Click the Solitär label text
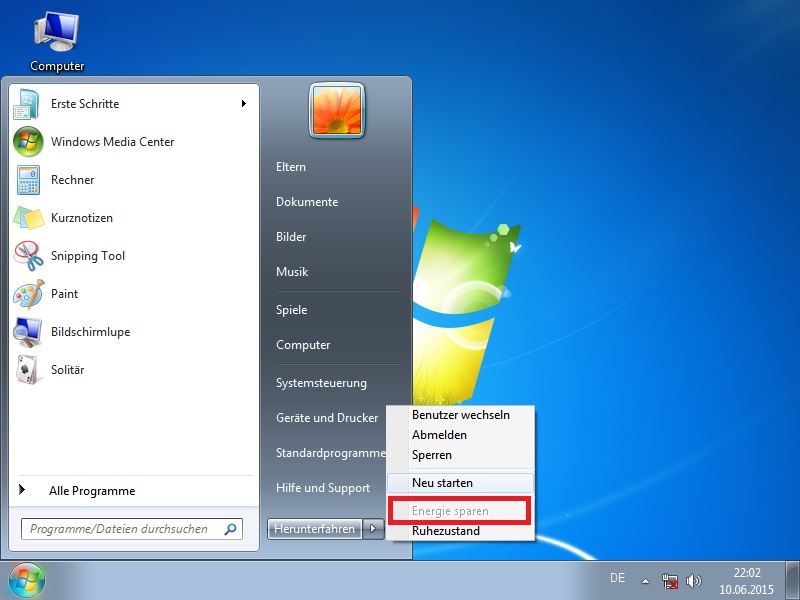This screenshot has width=800, height=600. tap(67, 369)
